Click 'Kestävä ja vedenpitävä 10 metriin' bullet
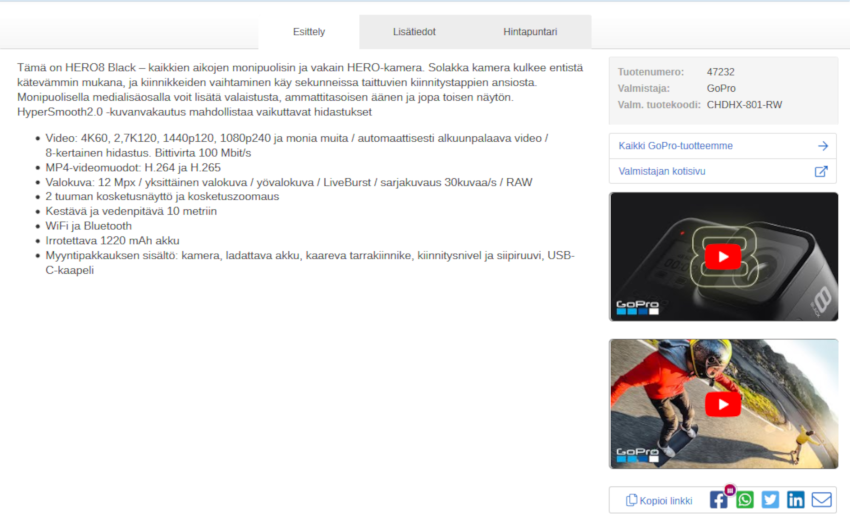Viewport: 850px width, 520px height. pos(131,211)
